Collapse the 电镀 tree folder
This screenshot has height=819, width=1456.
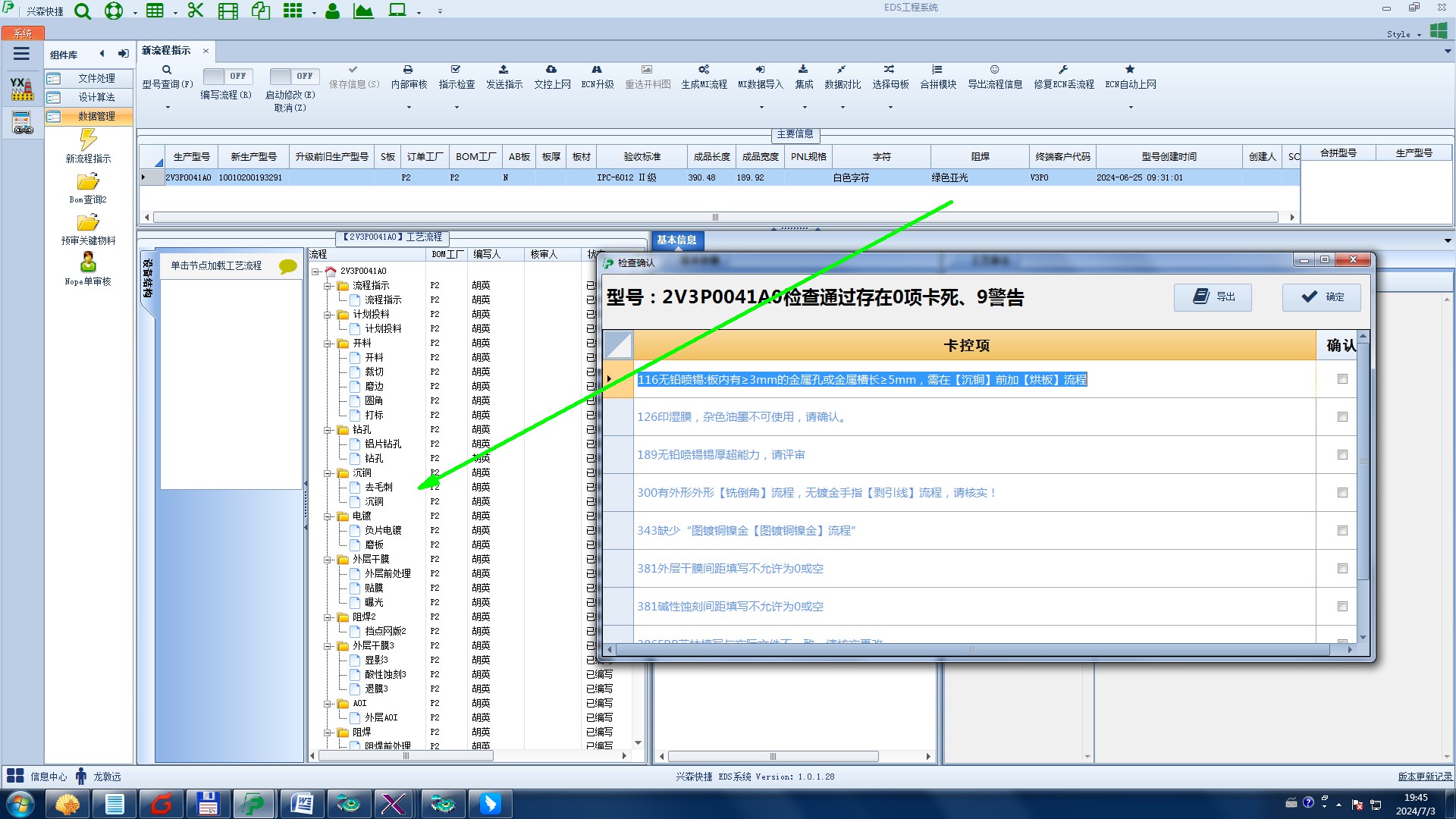(328, 516)
